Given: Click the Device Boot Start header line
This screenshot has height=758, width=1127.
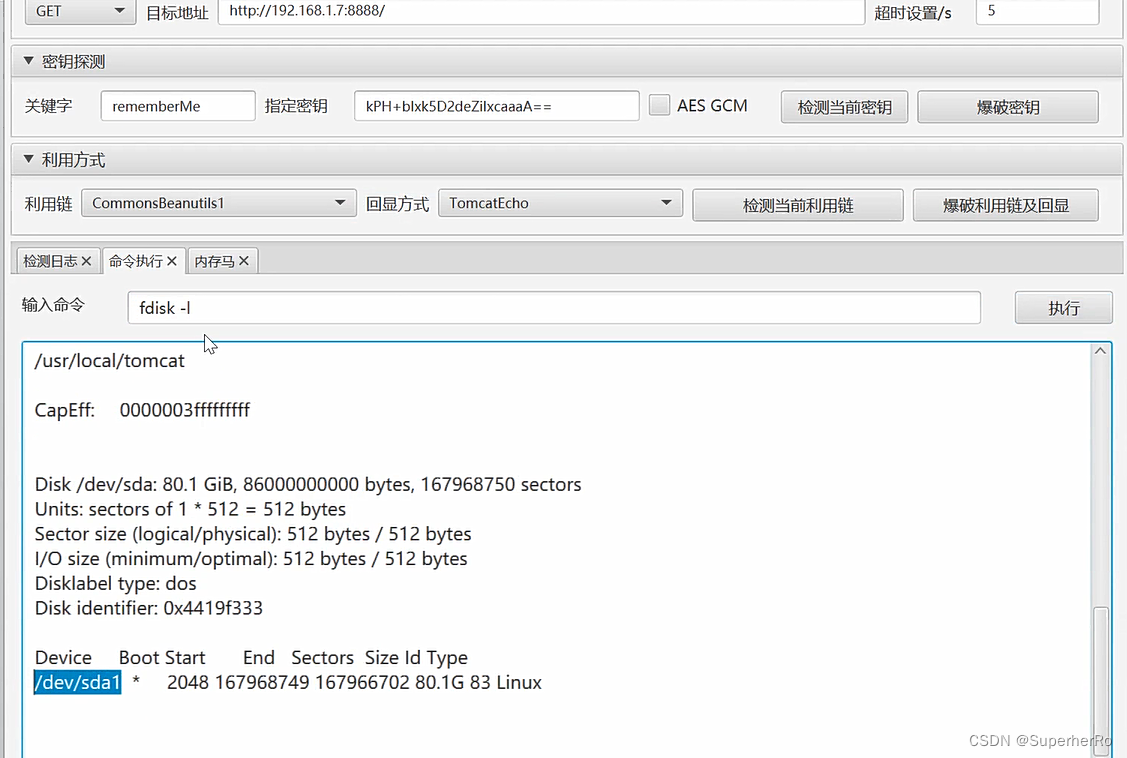Looking at the screenshot, I should 251,658.
